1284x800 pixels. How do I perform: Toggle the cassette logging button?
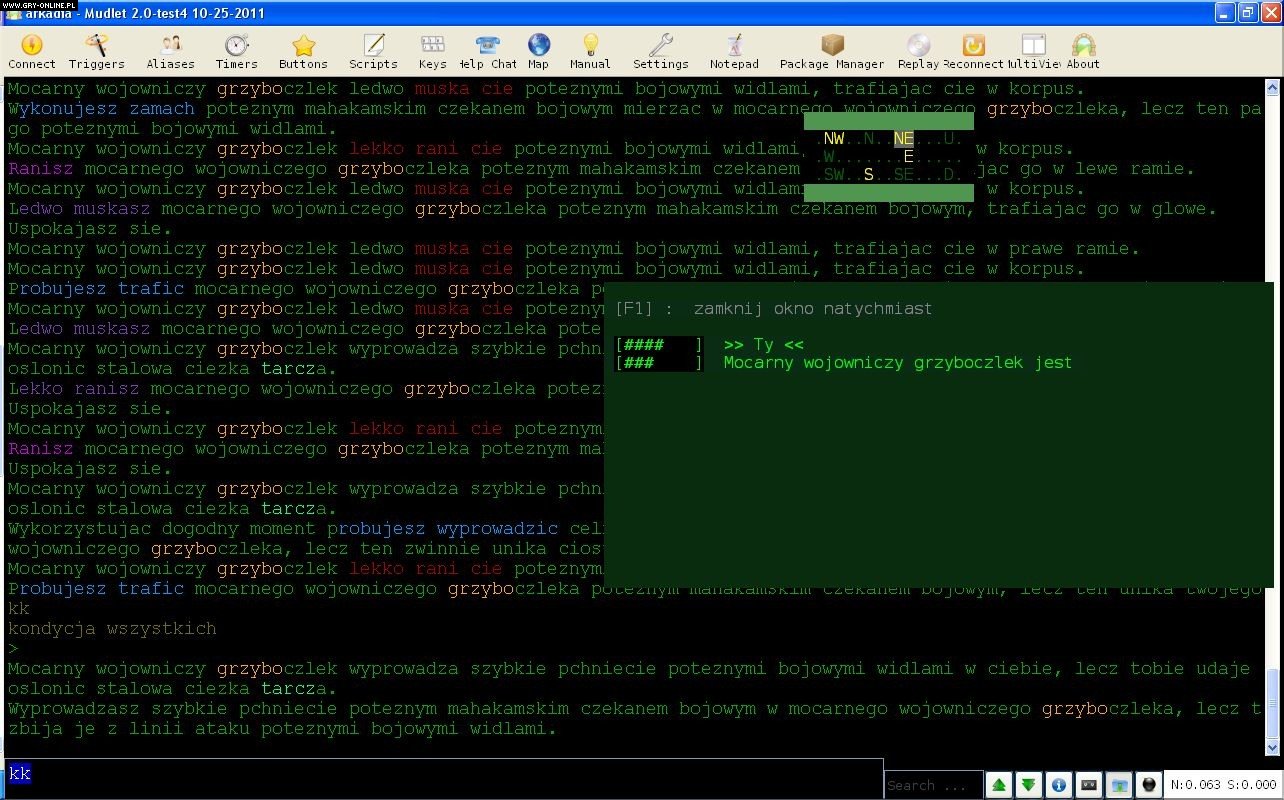pos(1089,785)
